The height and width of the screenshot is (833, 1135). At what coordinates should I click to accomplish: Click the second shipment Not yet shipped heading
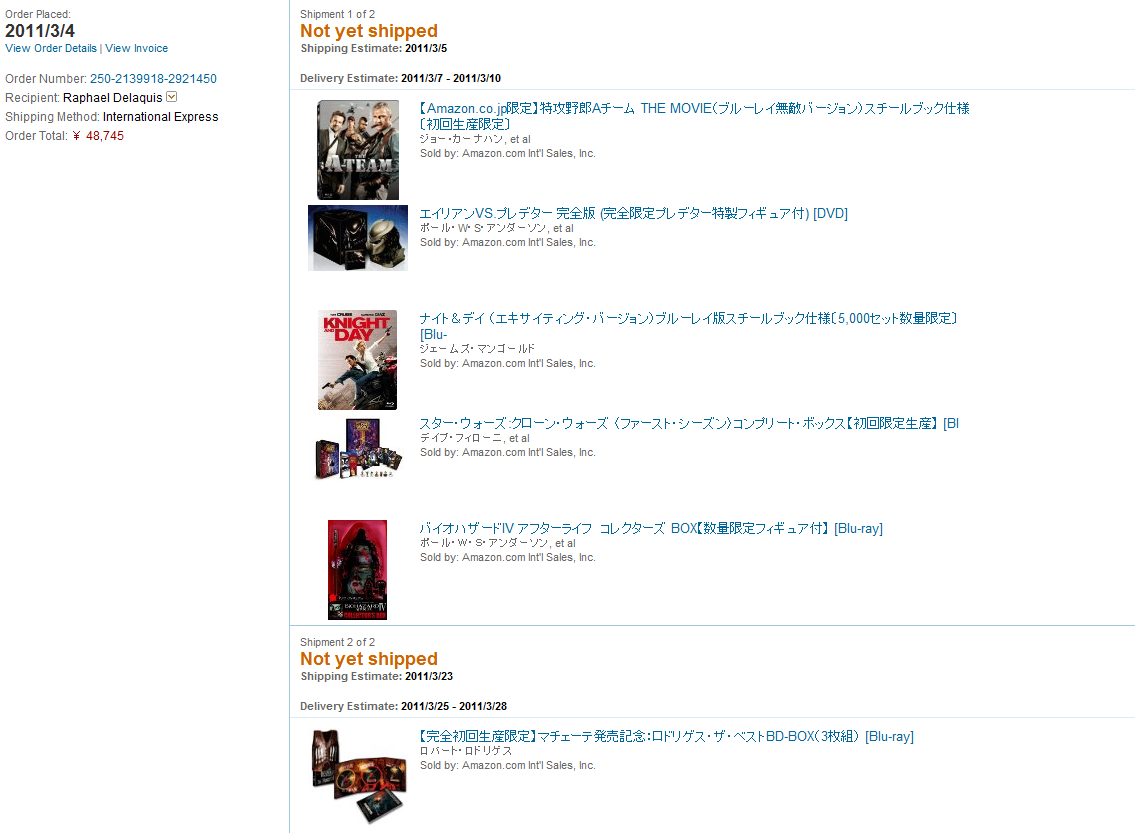(x=369, y=659)
